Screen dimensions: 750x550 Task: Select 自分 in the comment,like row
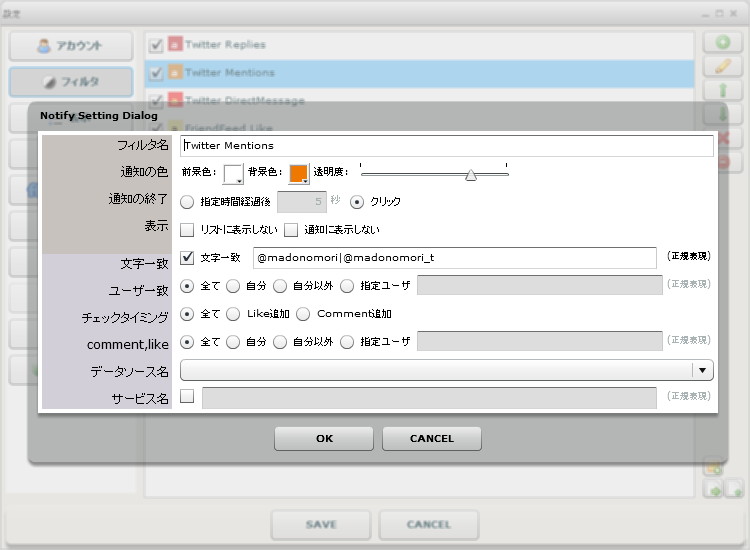click(233, 342)
